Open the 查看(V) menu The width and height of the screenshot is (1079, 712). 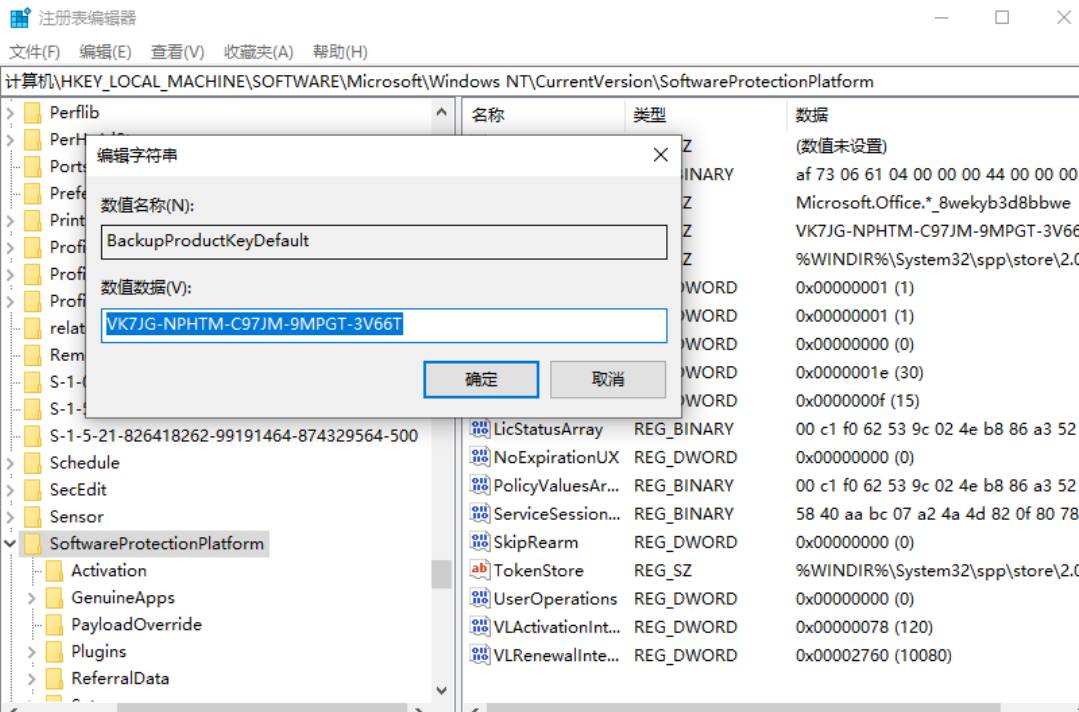click(x=178, y=52)
